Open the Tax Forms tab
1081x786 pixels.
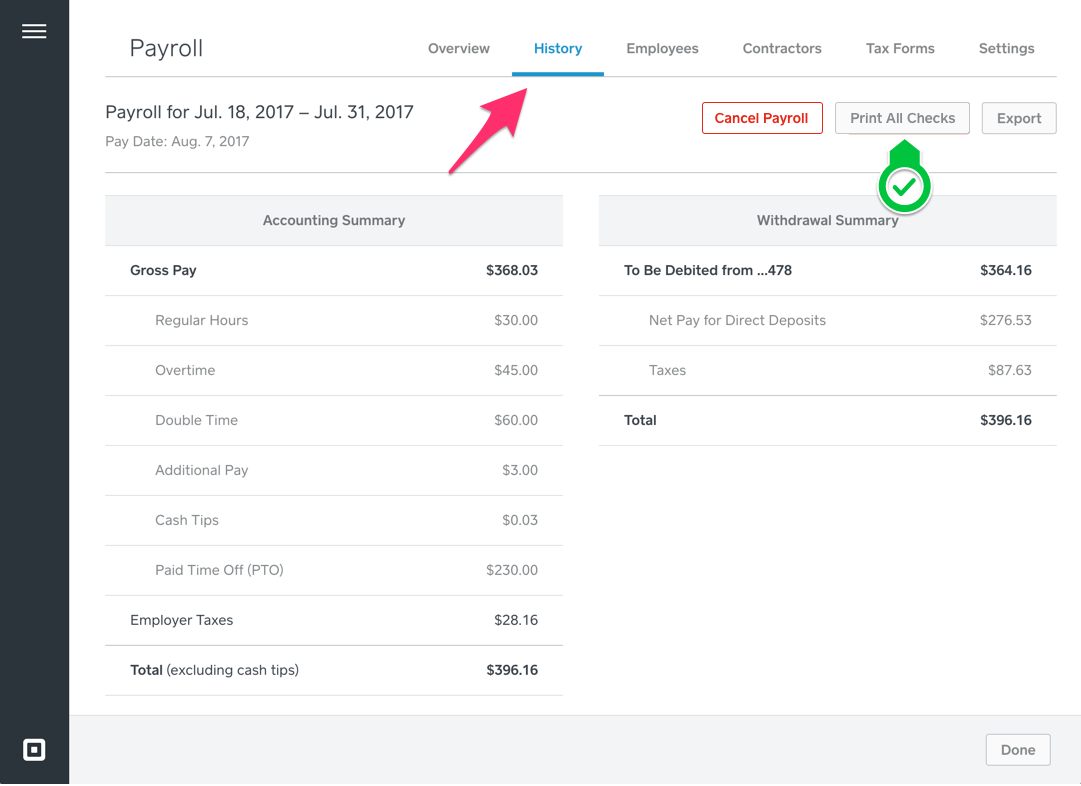[x=899, y=48]
